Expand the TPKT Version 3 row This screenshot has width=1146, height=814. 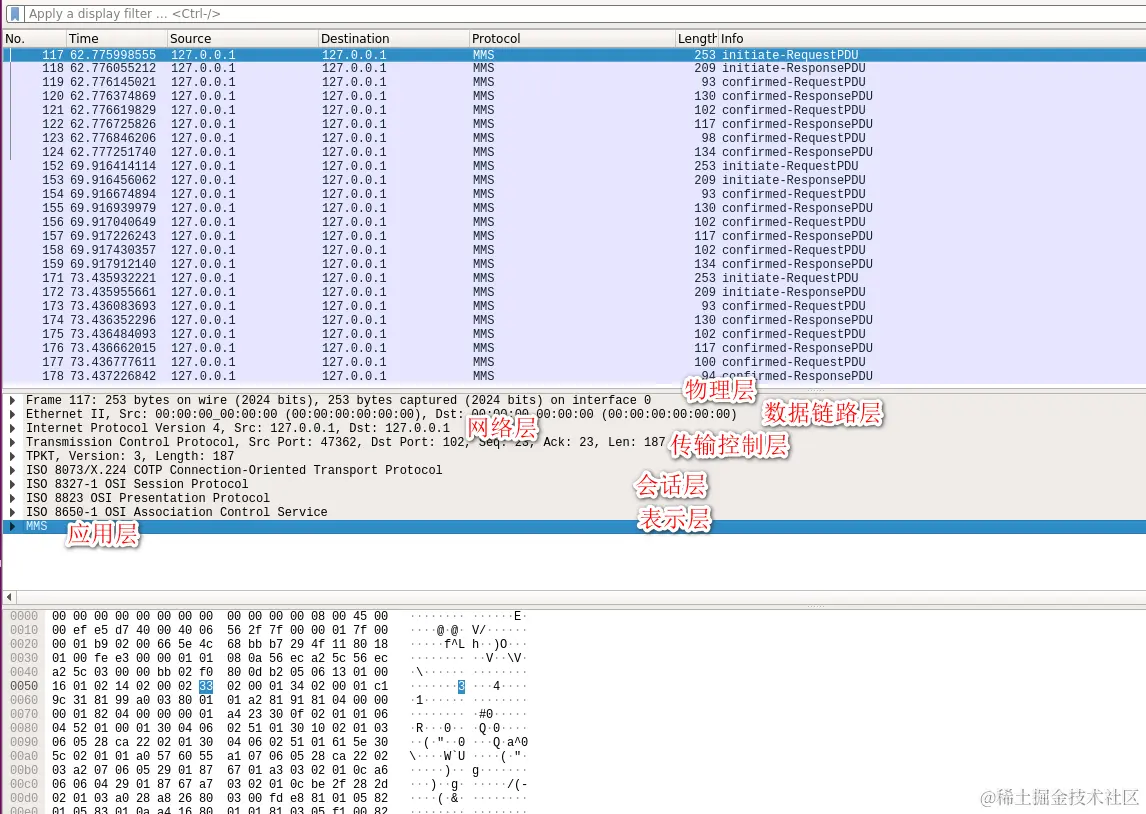[12, 456]
